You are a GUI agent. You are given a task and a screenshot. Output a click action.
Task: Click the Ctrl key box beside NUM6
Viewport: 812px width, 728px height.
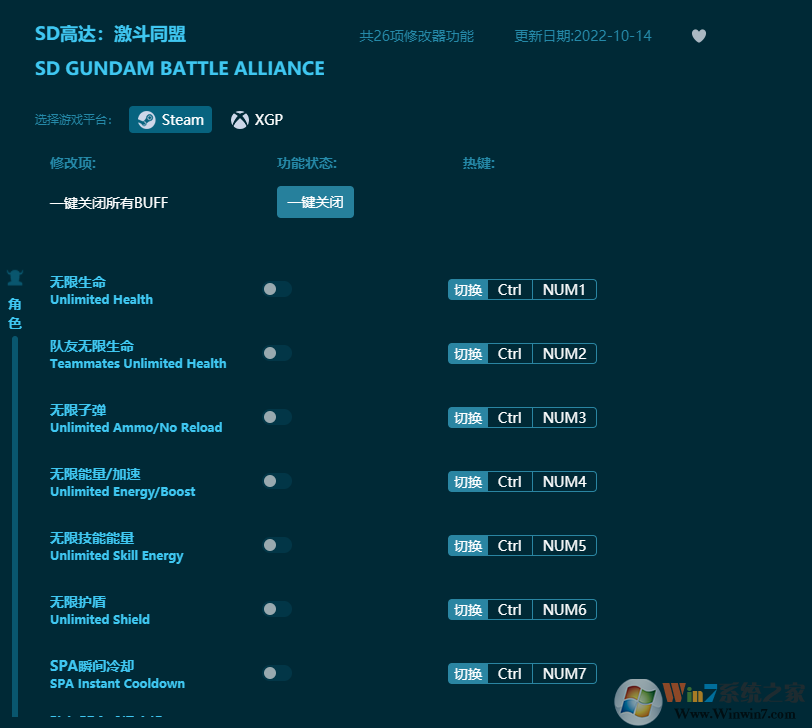[510, 609]
